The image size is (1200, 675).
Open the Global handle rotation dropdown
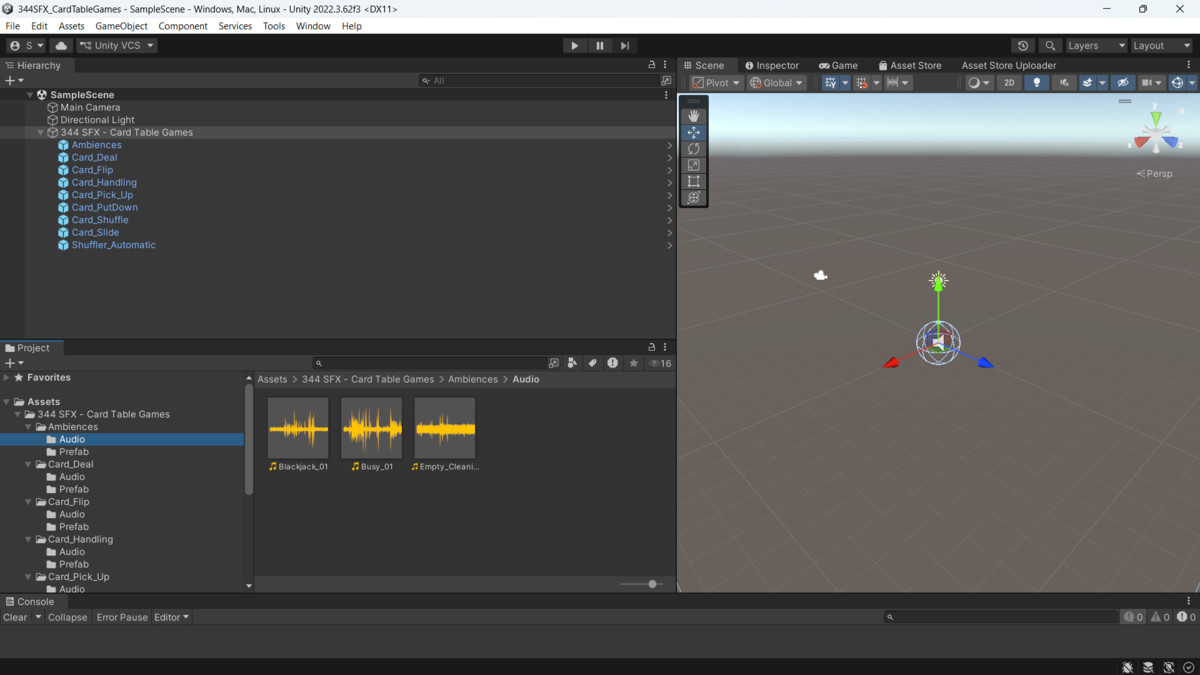click(776, 83)
